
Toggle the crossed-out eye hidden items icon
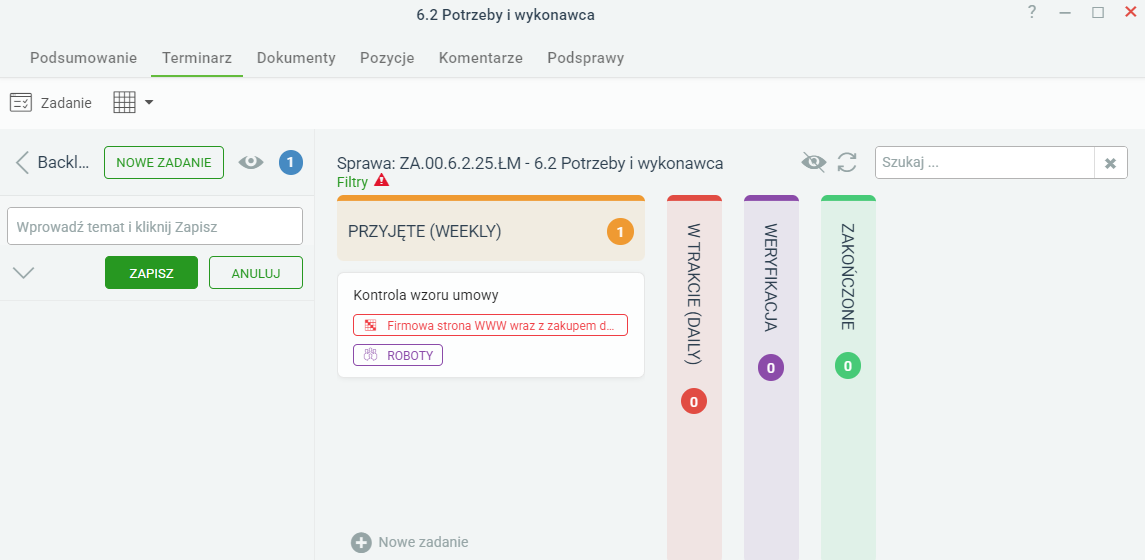point(813,162)
